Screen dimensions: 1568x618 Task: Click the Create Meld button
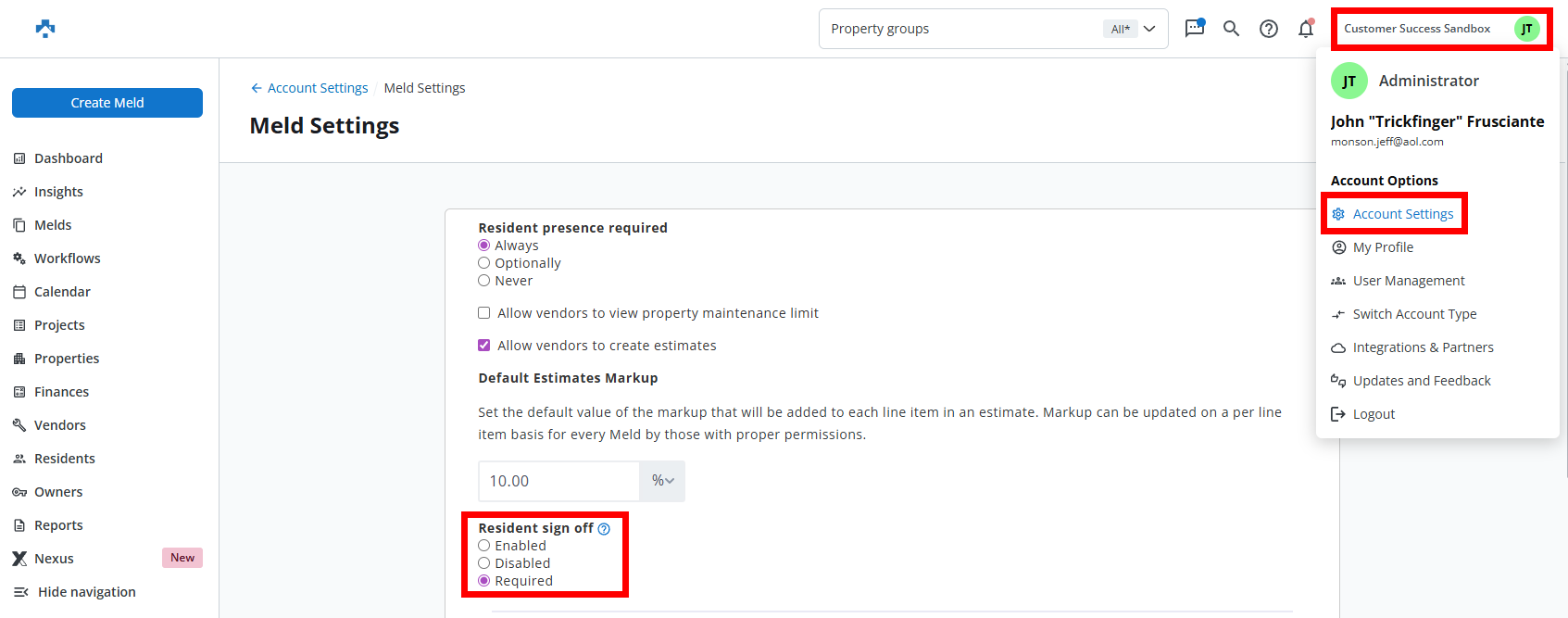(107, 103)
